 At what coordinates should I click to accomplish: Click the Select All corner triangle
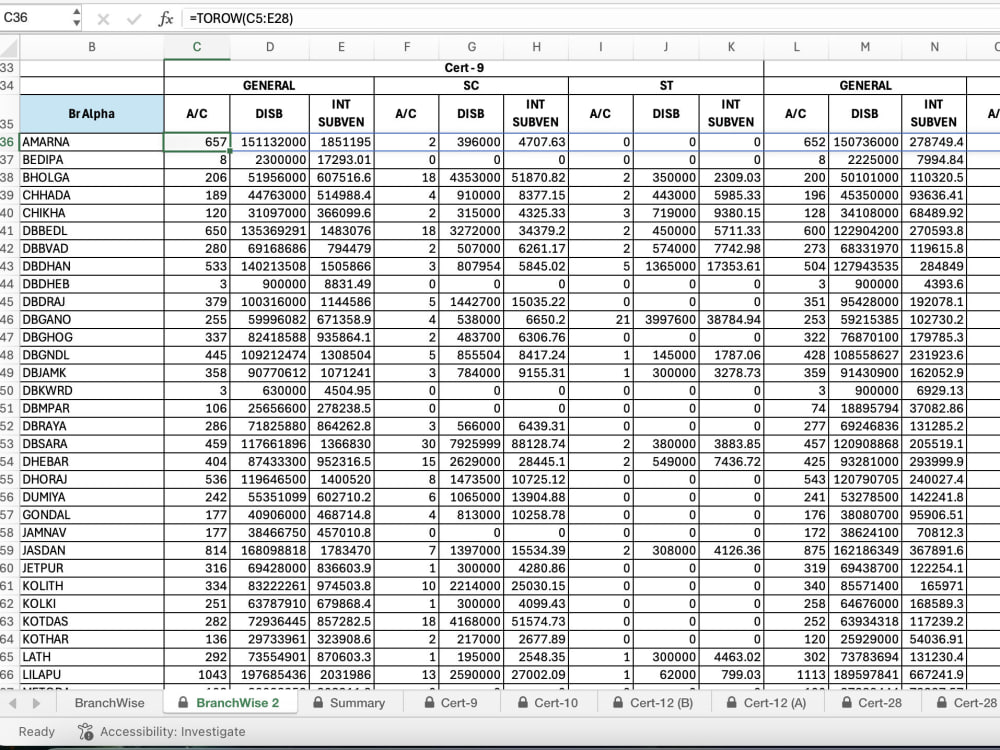(x=9, y=47)
